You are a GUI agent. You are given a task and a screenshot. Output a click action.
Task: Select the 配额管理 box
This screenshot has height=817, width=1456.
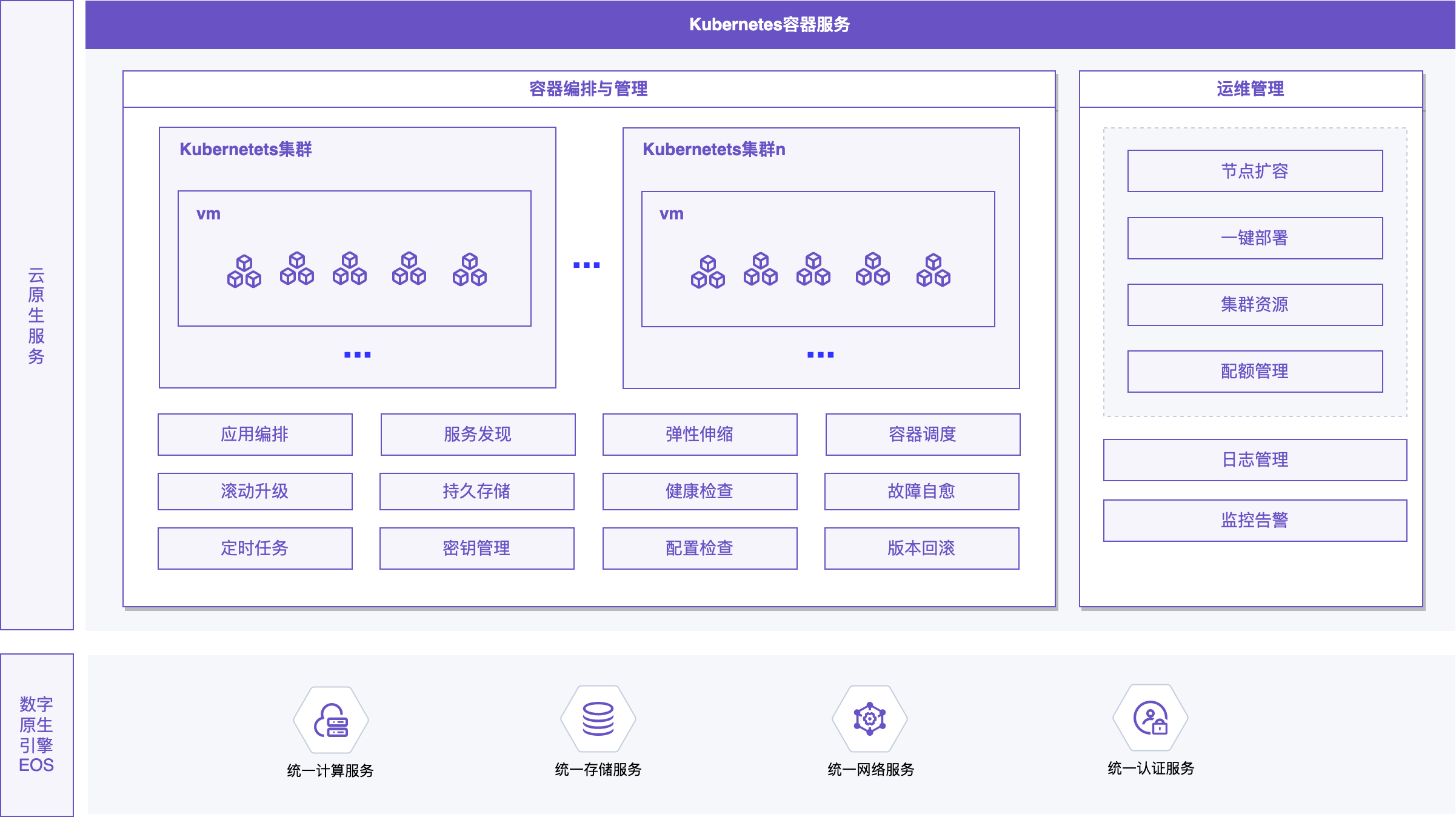(x=1255, y=372)
